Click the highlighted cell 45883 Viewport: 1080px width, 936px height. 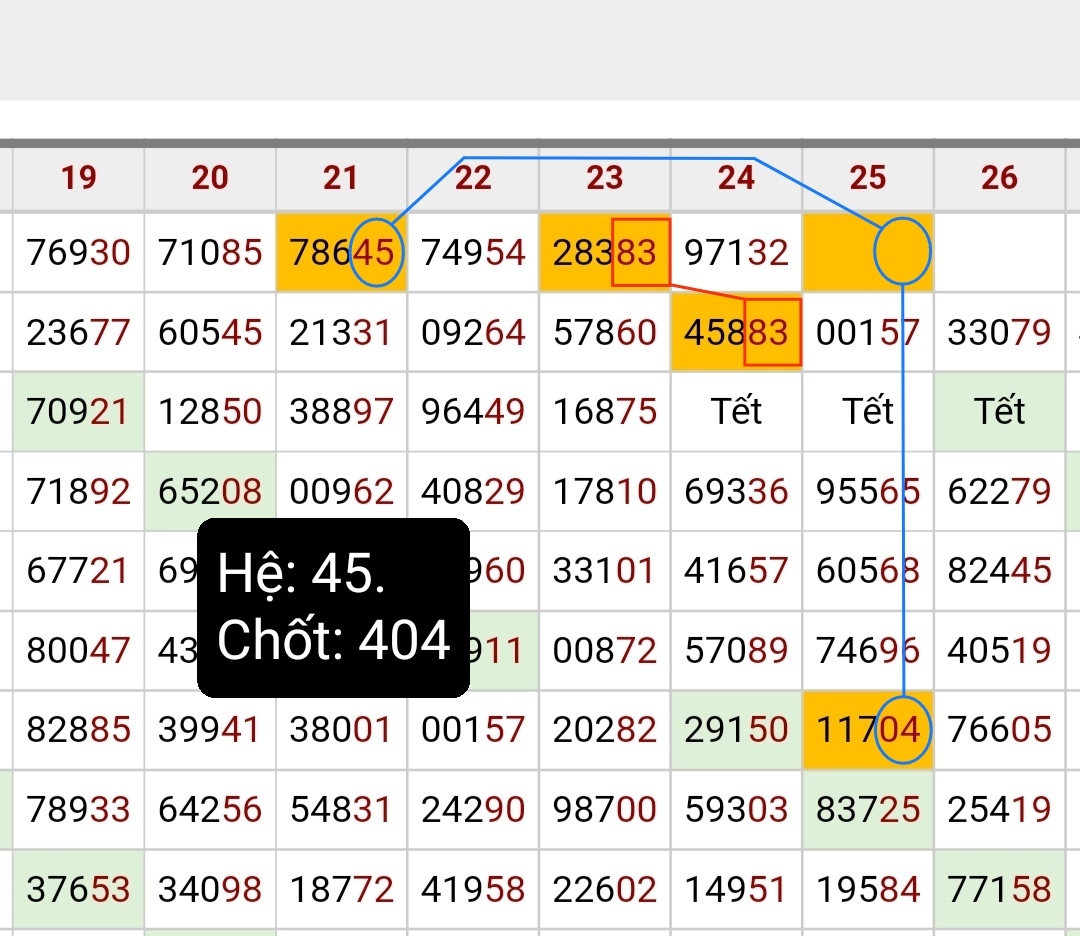736,332
